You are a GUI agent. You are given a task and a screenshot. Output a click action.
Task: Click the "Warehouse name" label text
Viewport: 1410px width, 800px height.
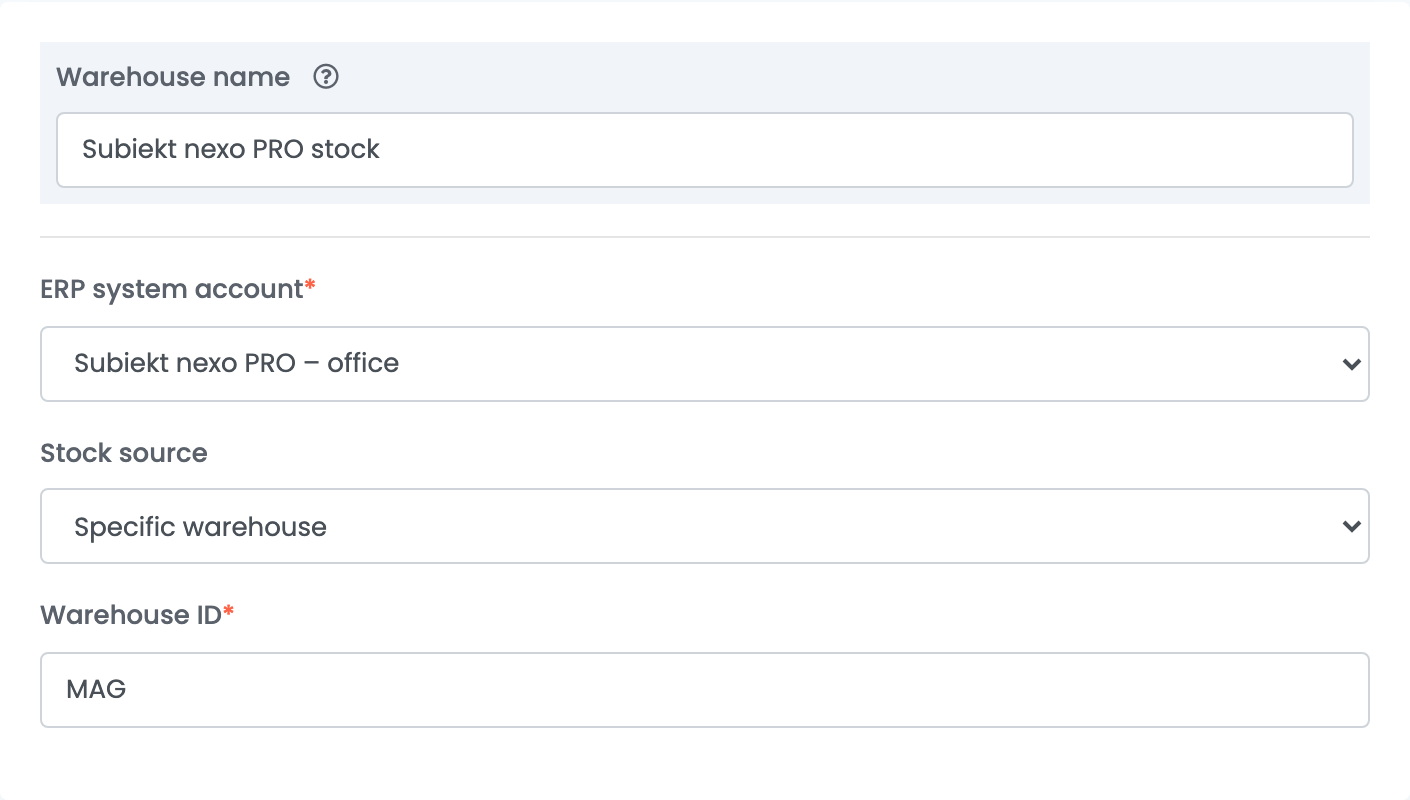tap(173, 77)
